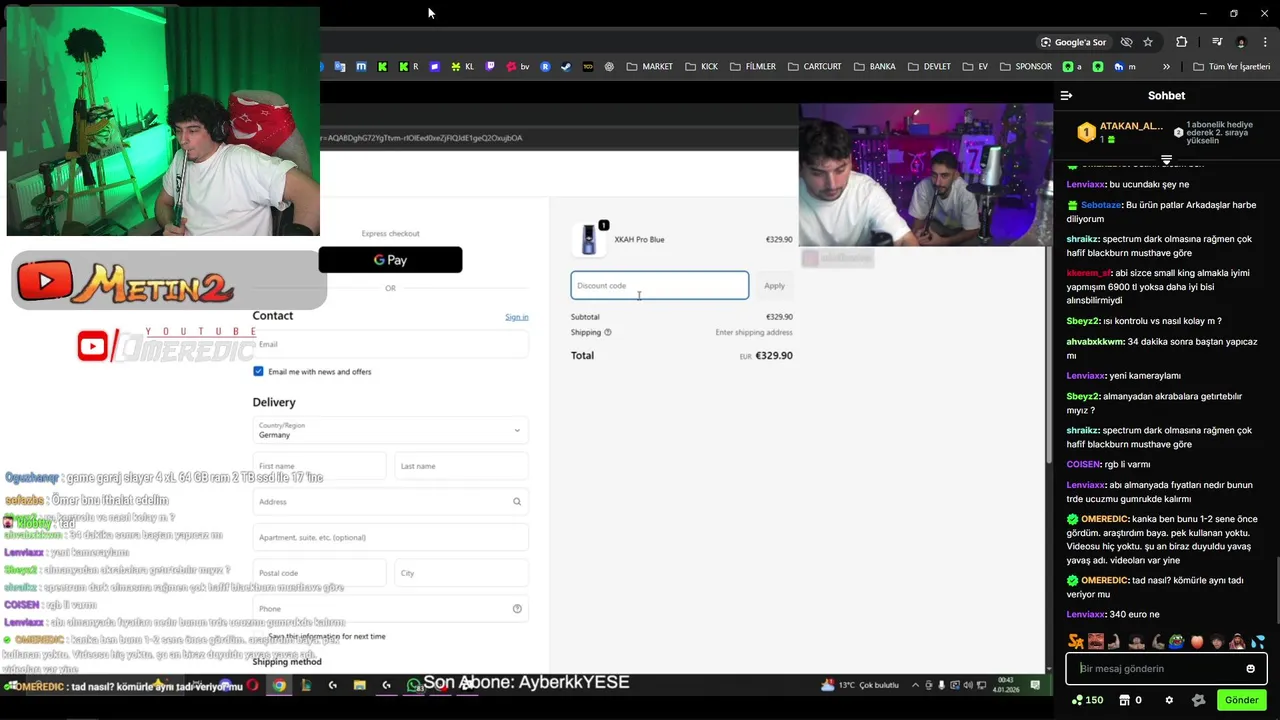The width and height of the screenshot is (1280, 720).
Task: Open the Country/Region Germany dropdown
Action: click(390, 430)
